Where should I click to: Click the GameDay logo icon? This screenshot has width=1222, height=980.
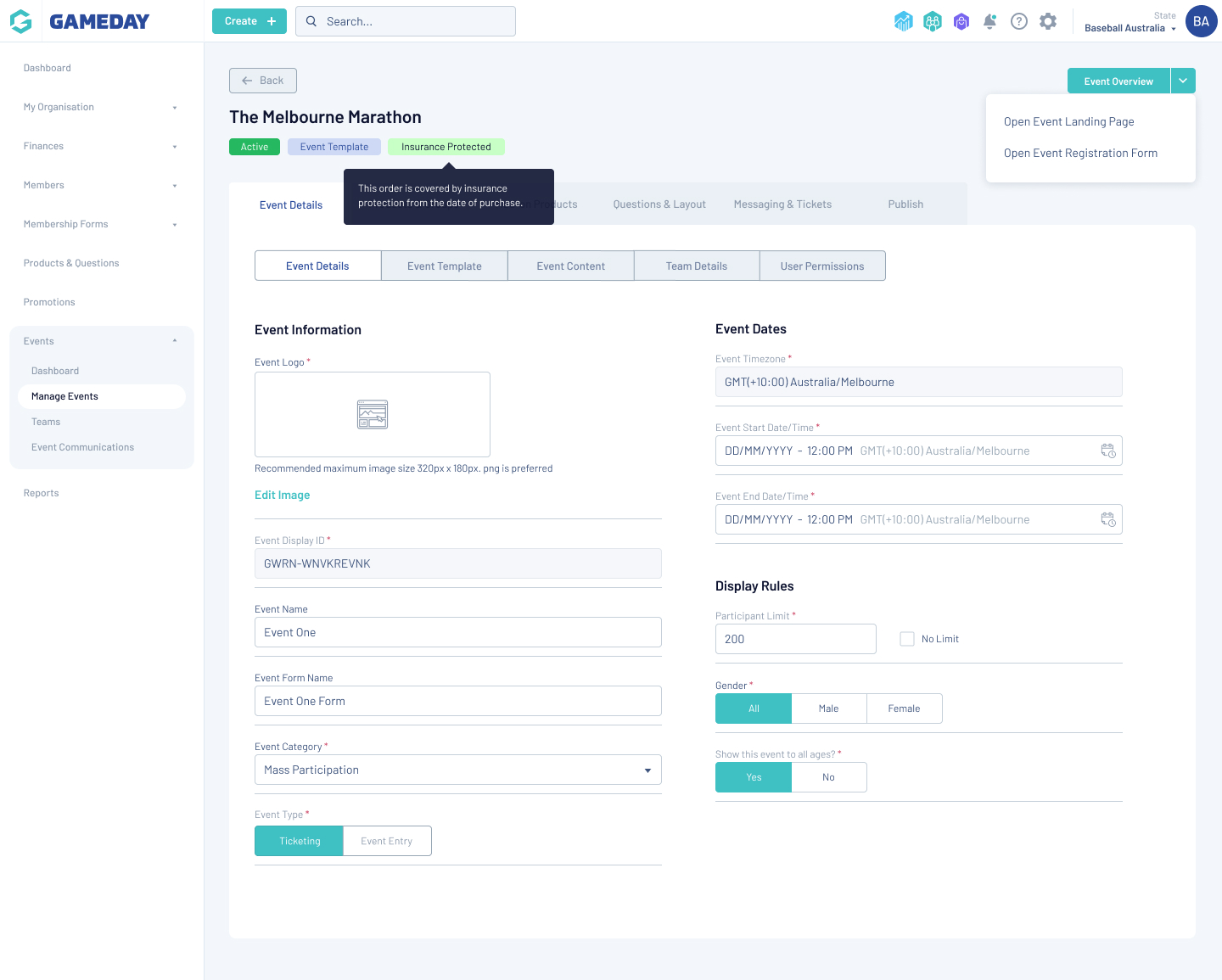(x=21, y=21)
